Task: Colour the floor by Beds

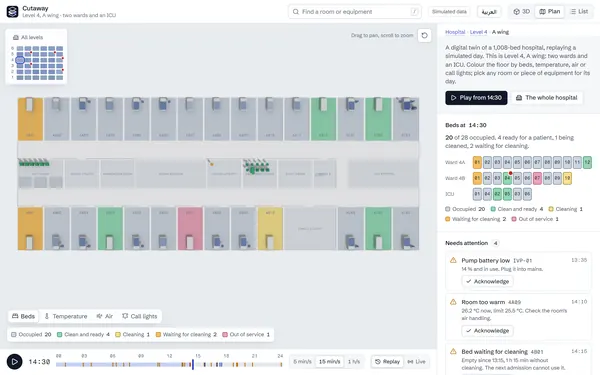Action: click(23, 316)
